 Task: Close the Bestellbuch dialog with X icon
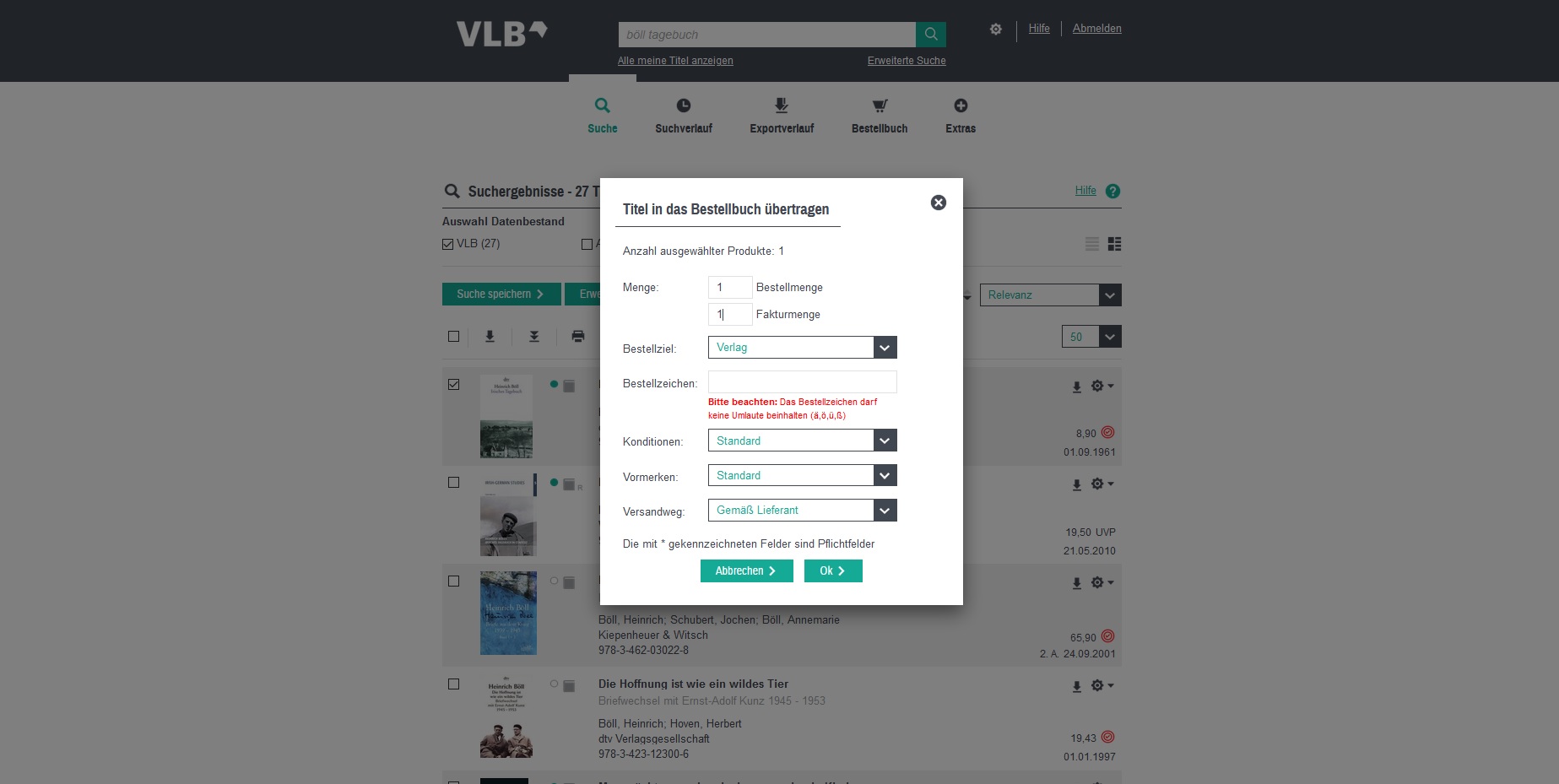[939, 203]
